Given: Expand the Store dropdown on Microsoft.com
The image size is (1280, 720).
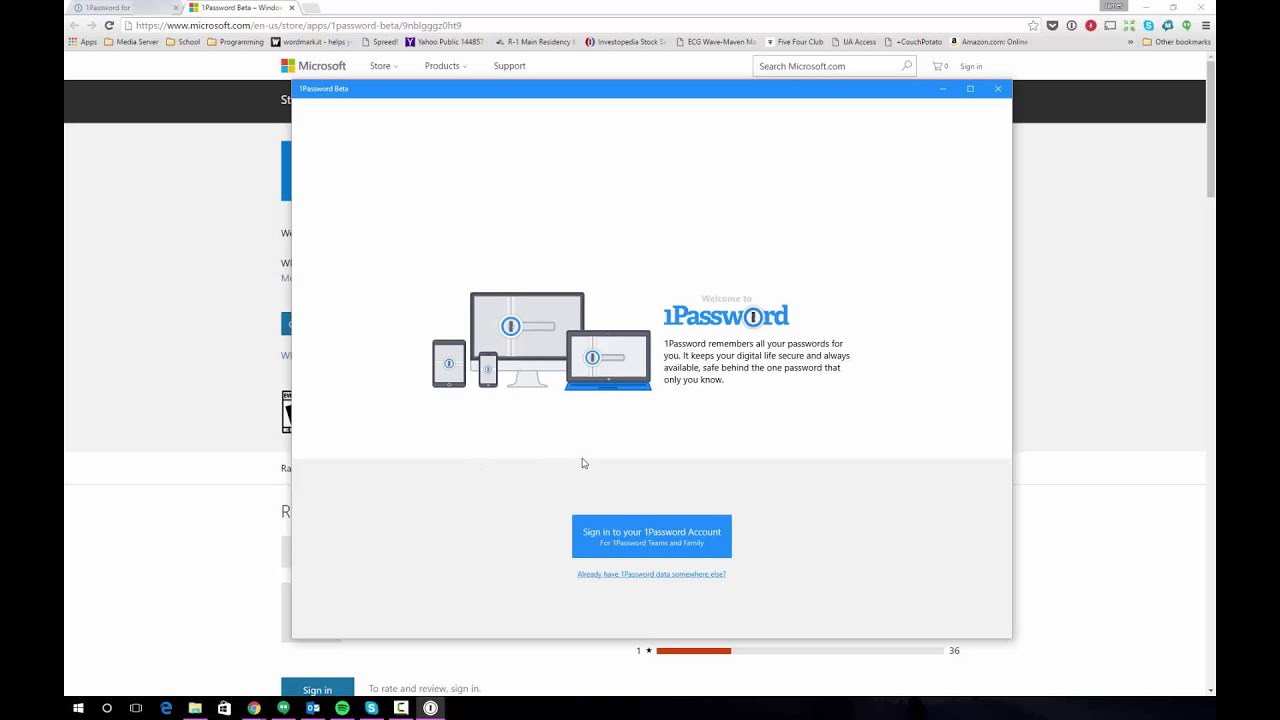Looking at the screenshot, I should click(383, 66).
